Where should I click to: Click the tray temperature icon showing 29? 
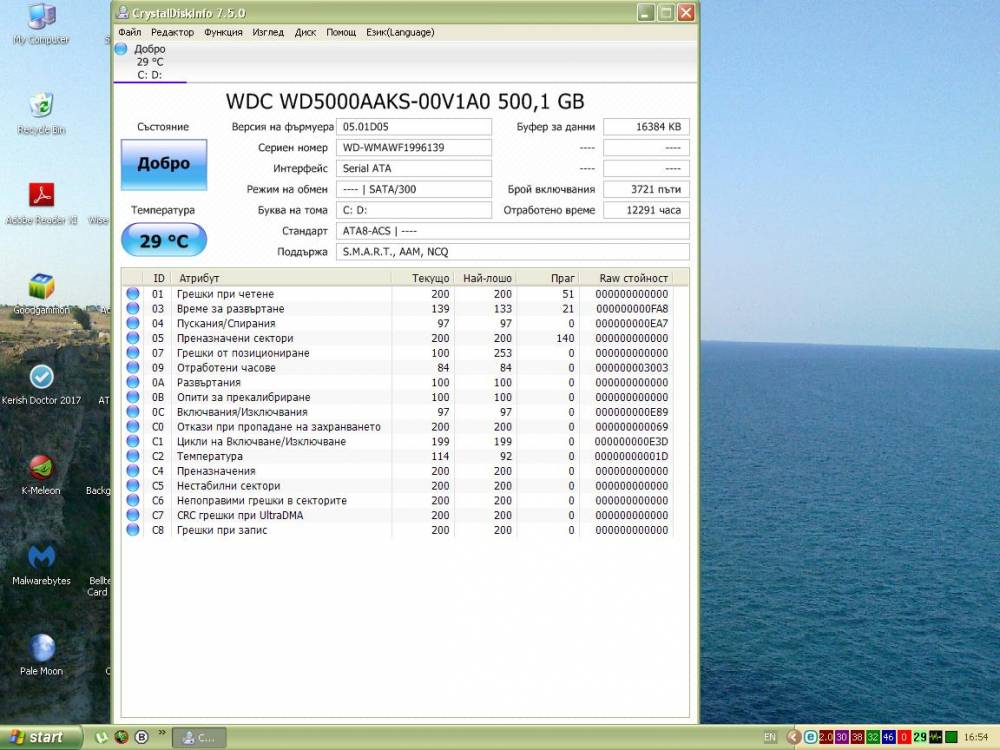pyautogui.click(x=920, y=737)
